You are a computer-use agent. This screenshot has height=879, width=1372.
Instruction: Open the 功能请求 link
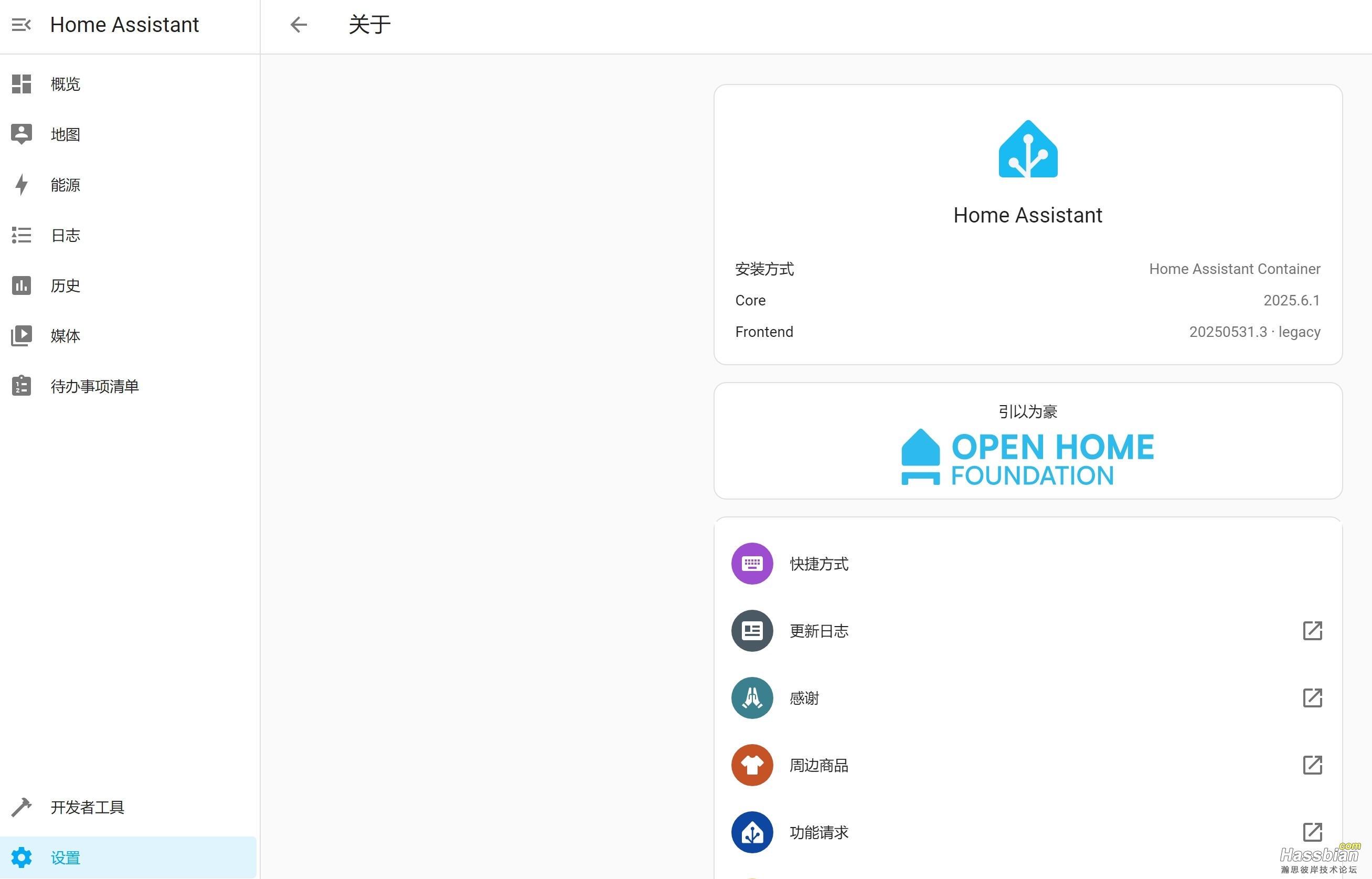click(1028, 832)
